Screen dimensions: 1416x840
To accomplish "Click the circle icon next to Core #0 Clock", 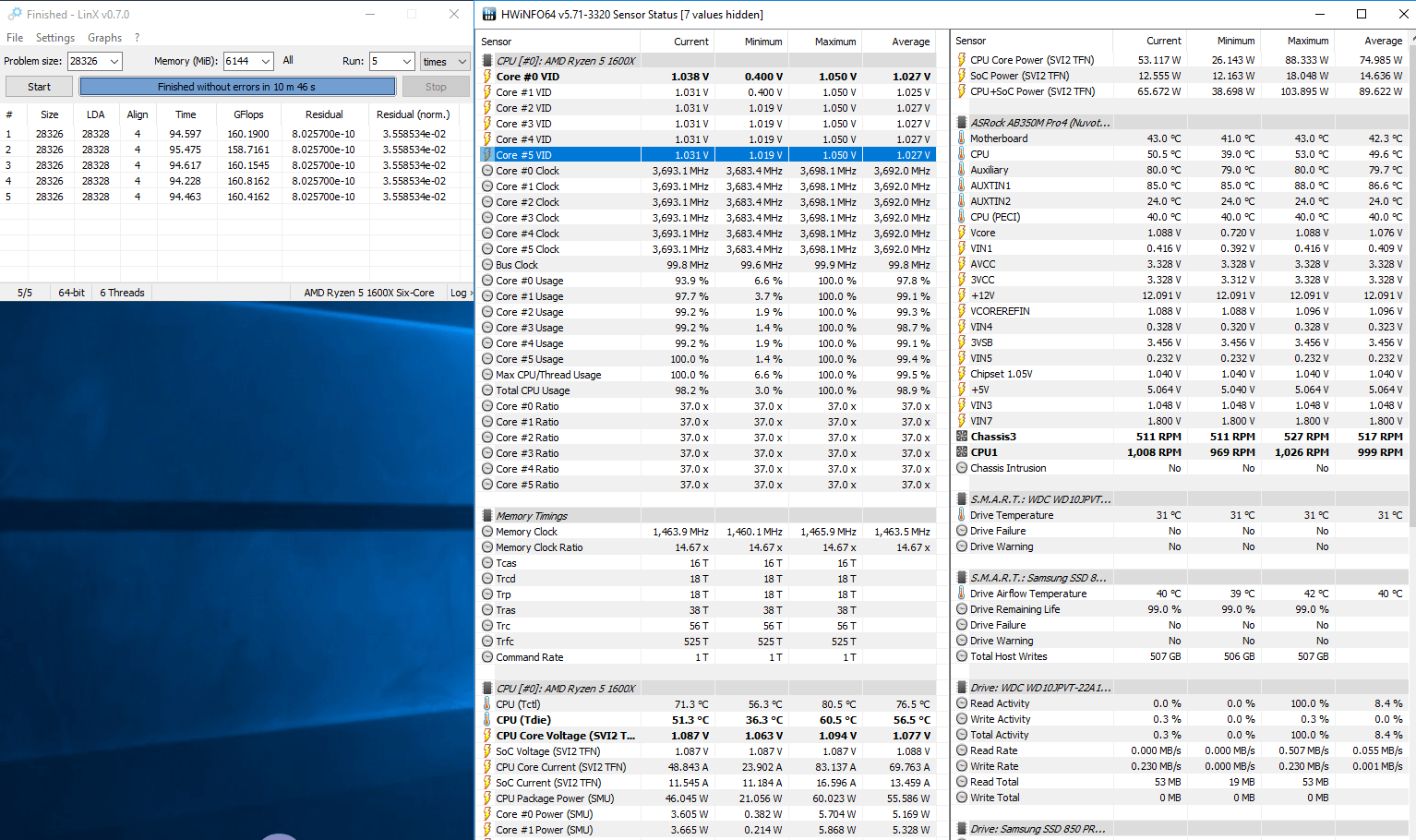I will pyautogui.click(x=487, y=171).
